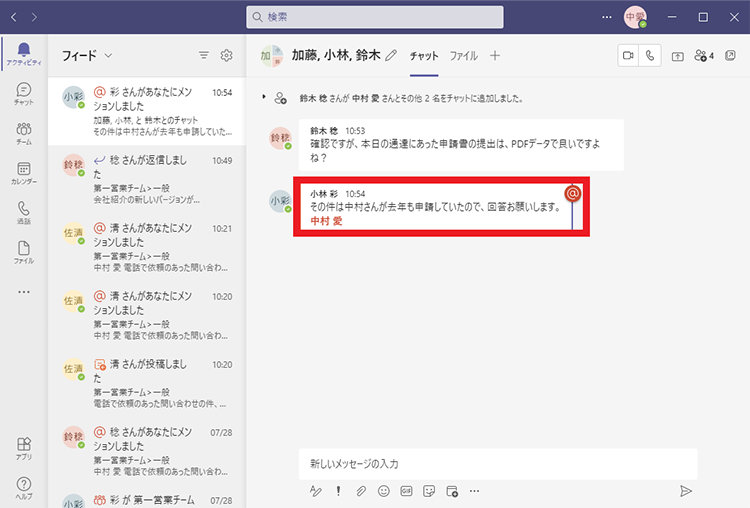This screenshot has width=750, height=508.
Task: Open the 10:20 post by 清 feed item
Action: tap(147, 383)
